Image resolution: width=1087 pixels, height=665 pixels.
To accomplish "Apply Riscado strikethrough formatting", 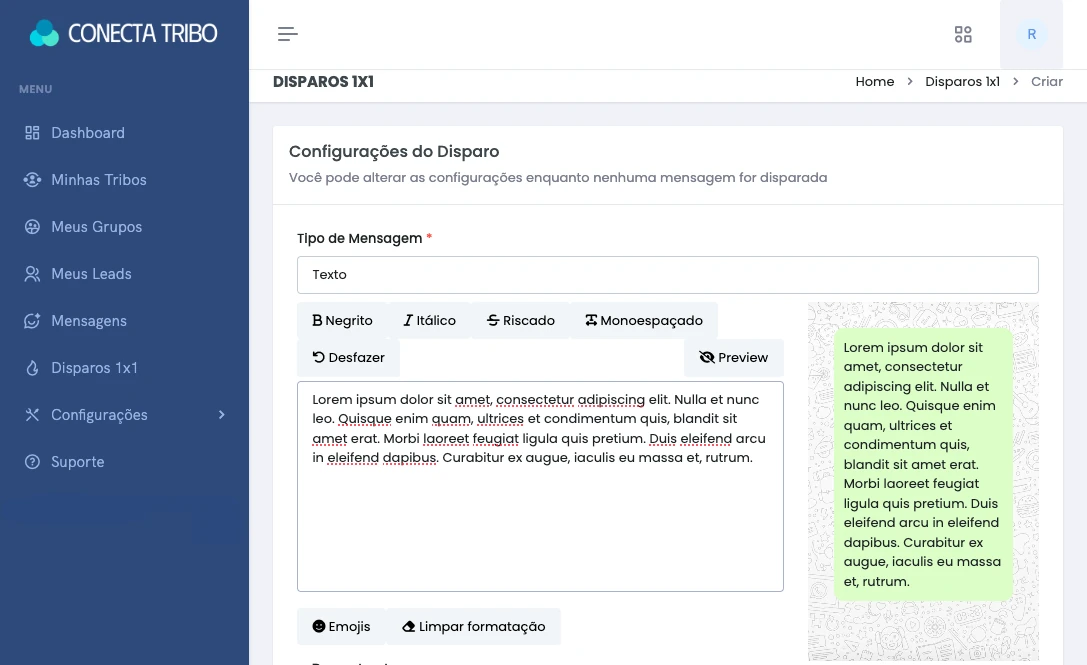I will tap(520, 321).
